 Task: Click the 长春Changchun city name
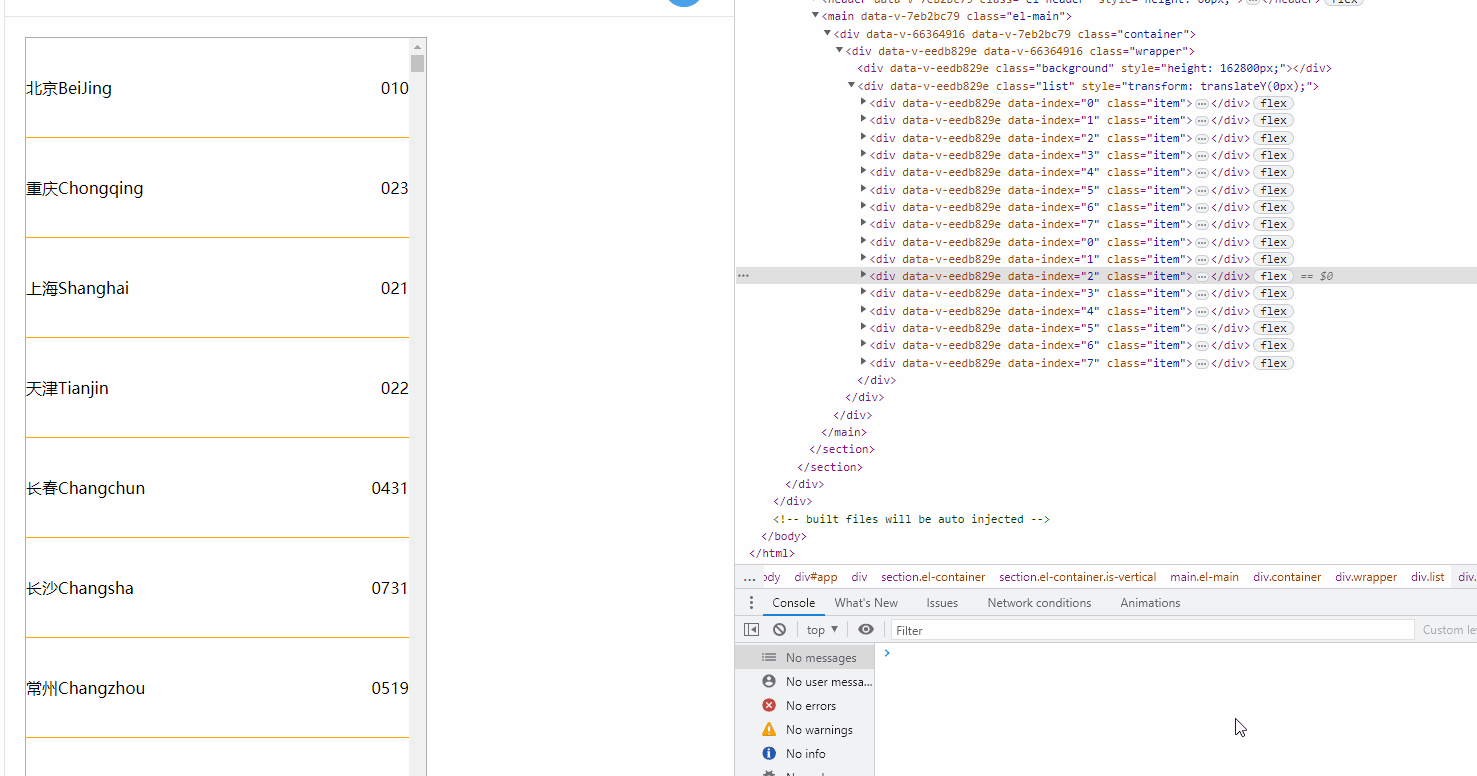tap(86, 488)
